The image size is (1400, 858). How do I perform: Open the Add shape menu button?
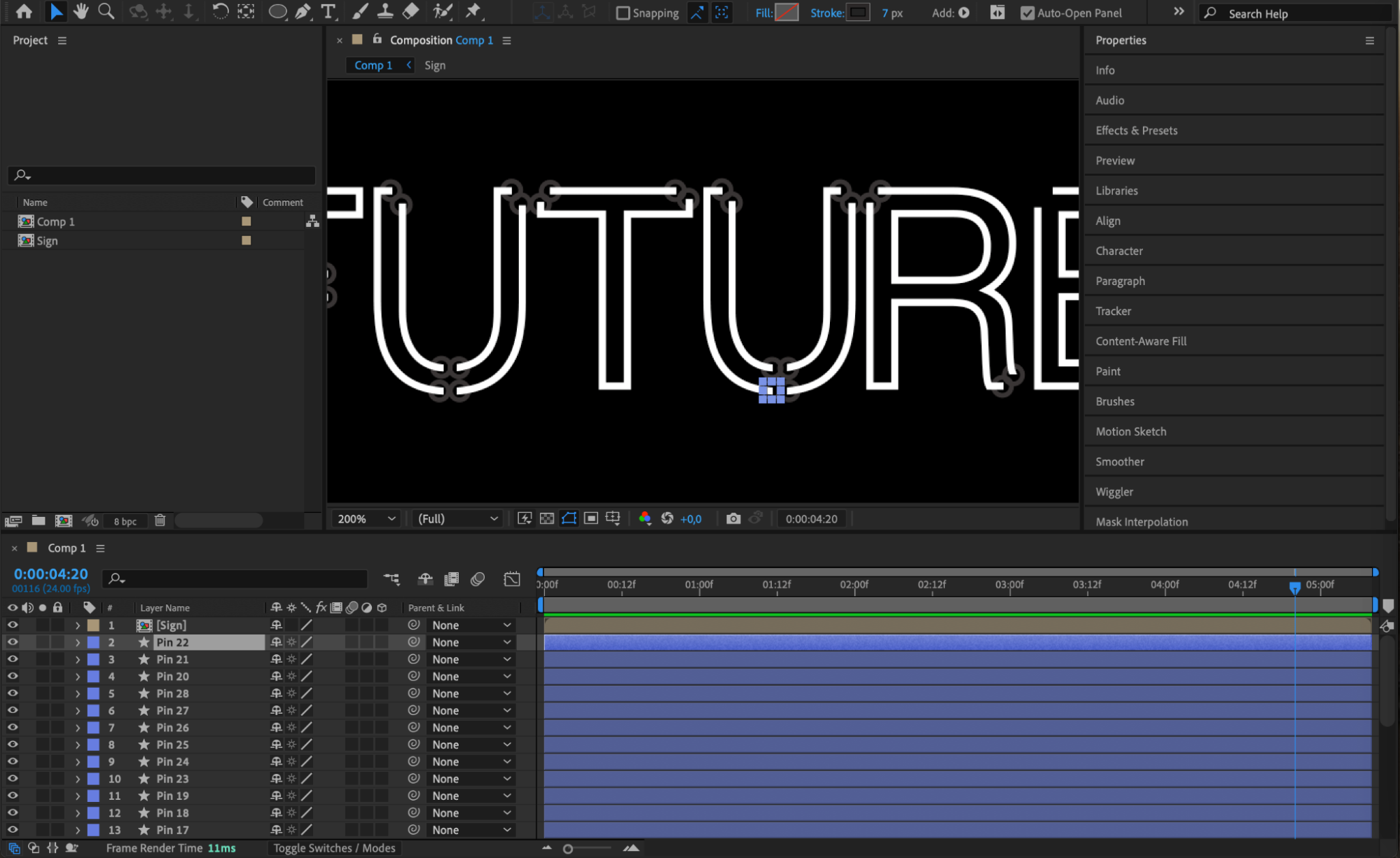point(964,13)
